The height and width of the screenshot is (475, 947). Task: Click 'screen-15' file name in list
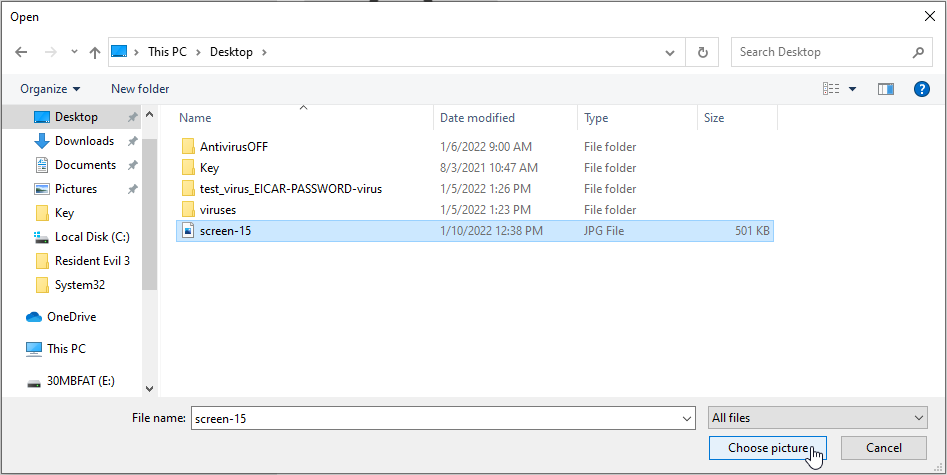[225, 231]
